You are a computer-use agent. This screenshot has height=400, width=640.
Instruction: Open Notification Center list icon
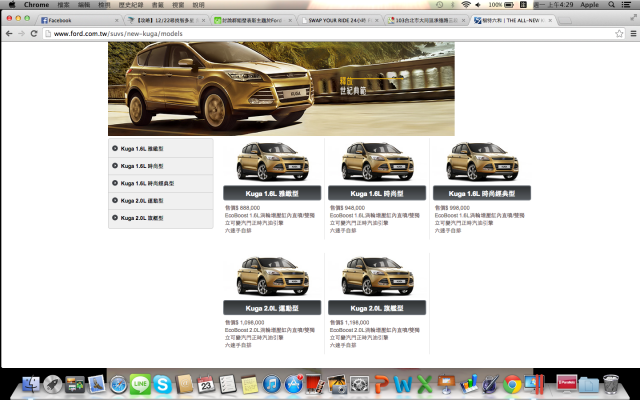626,4
